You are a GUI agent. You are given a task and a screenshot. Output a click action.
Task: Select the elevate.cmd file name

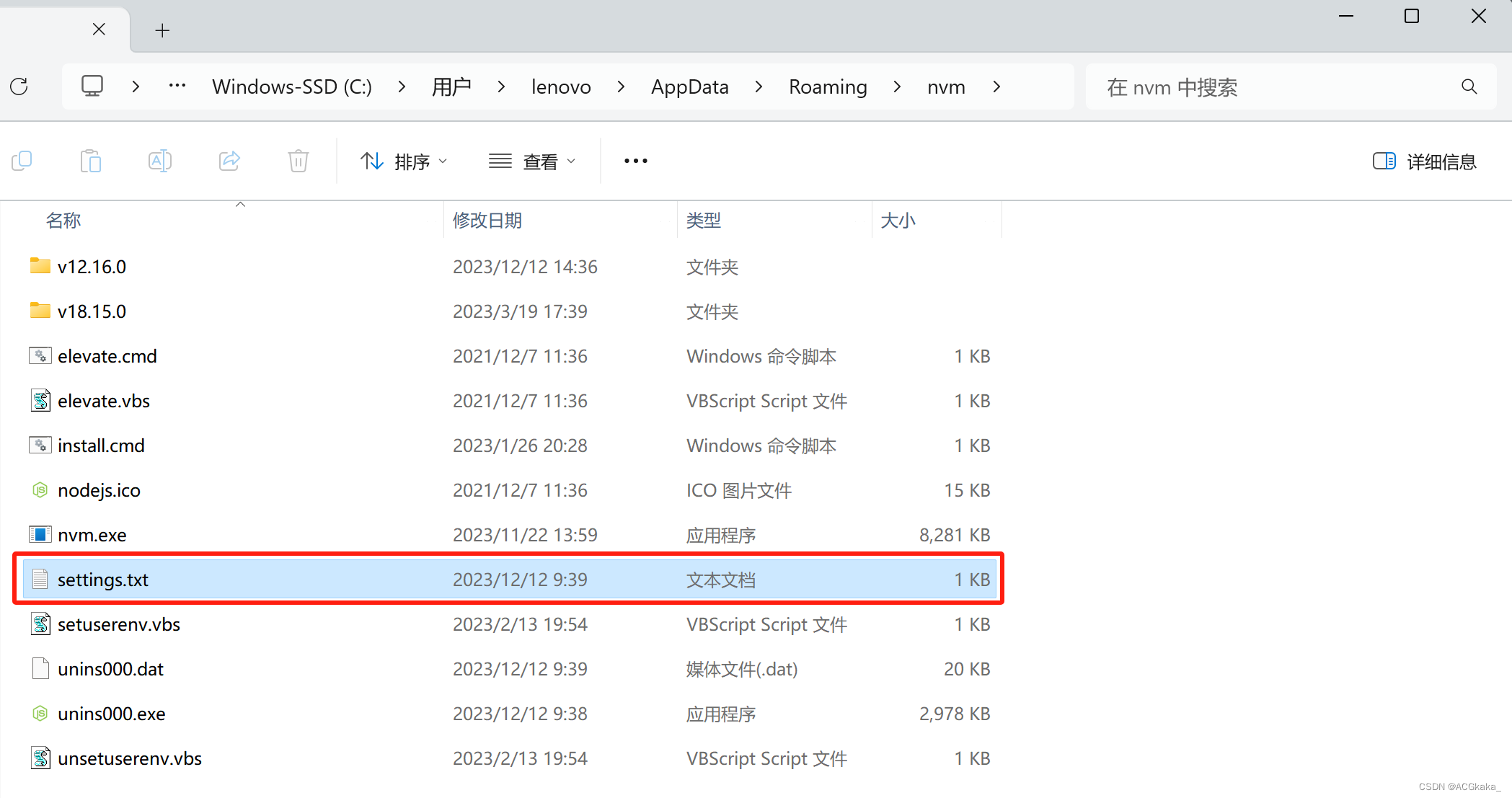pyautogui.click(x=107, y=356)
